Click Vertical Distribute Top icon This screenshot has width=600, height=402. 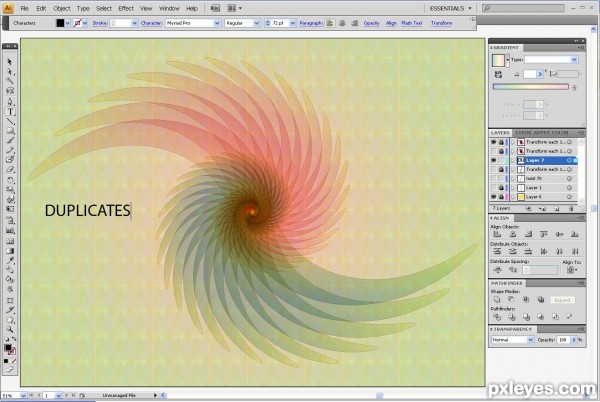pyautogui.click(x=497, y=251)
